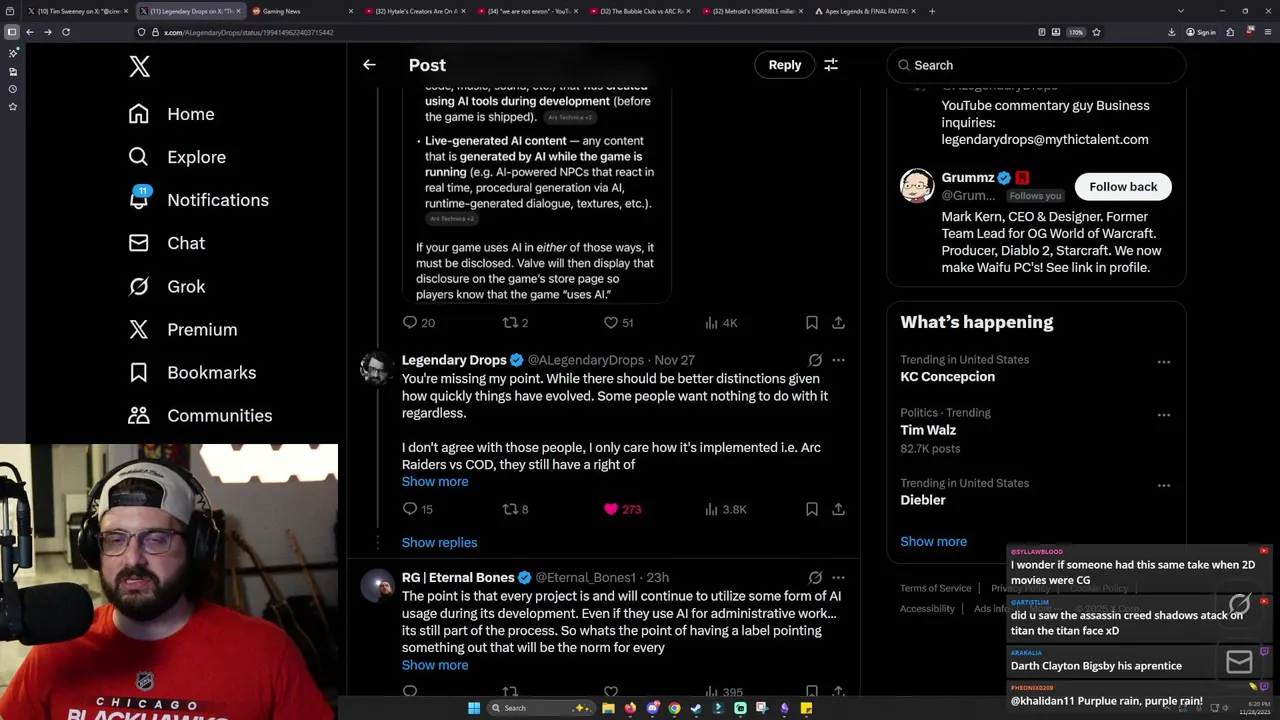Open Chat in X sidebar

(x=166, y=243)
